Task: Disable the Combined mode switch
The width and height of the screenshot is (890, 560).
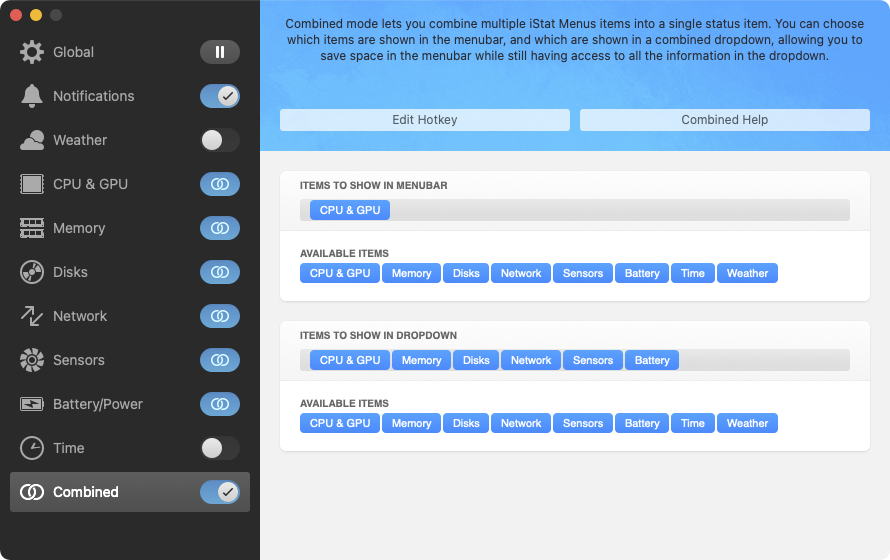Action: (220, 492)
